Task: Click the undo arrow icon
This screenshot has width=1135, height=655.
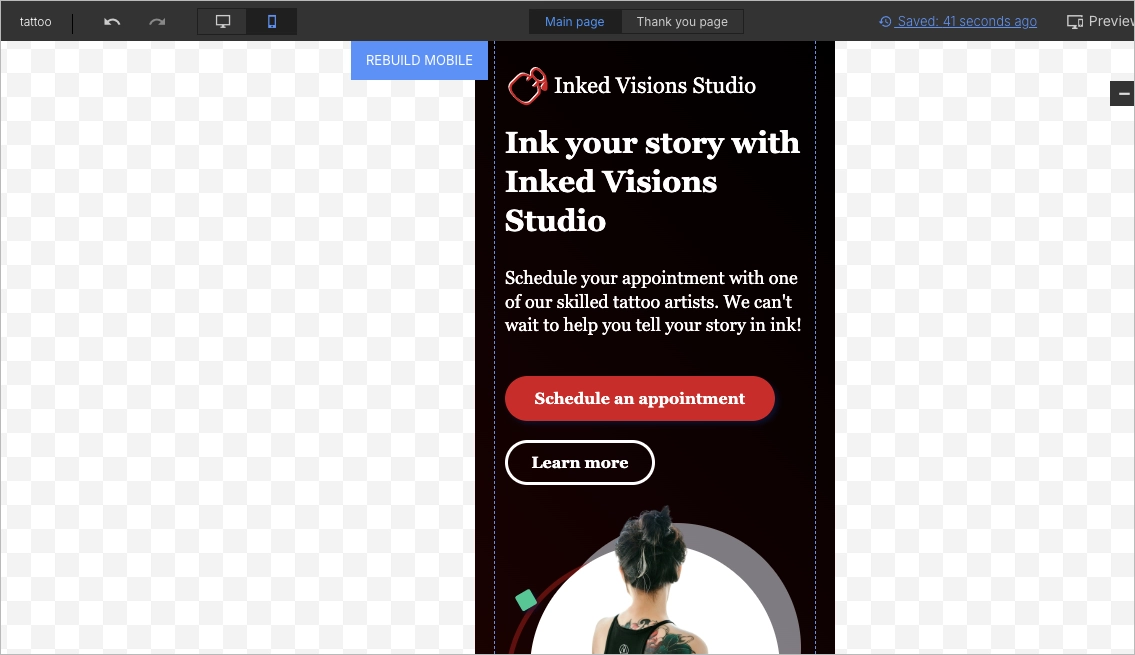Action: (x=111, y=21)
